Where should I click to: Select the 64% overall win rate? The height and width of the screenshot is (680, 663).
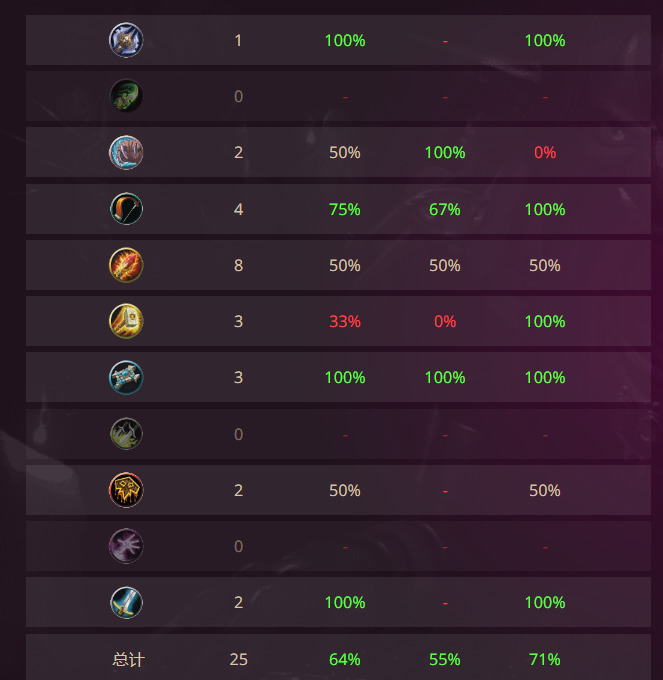[345, 659]
